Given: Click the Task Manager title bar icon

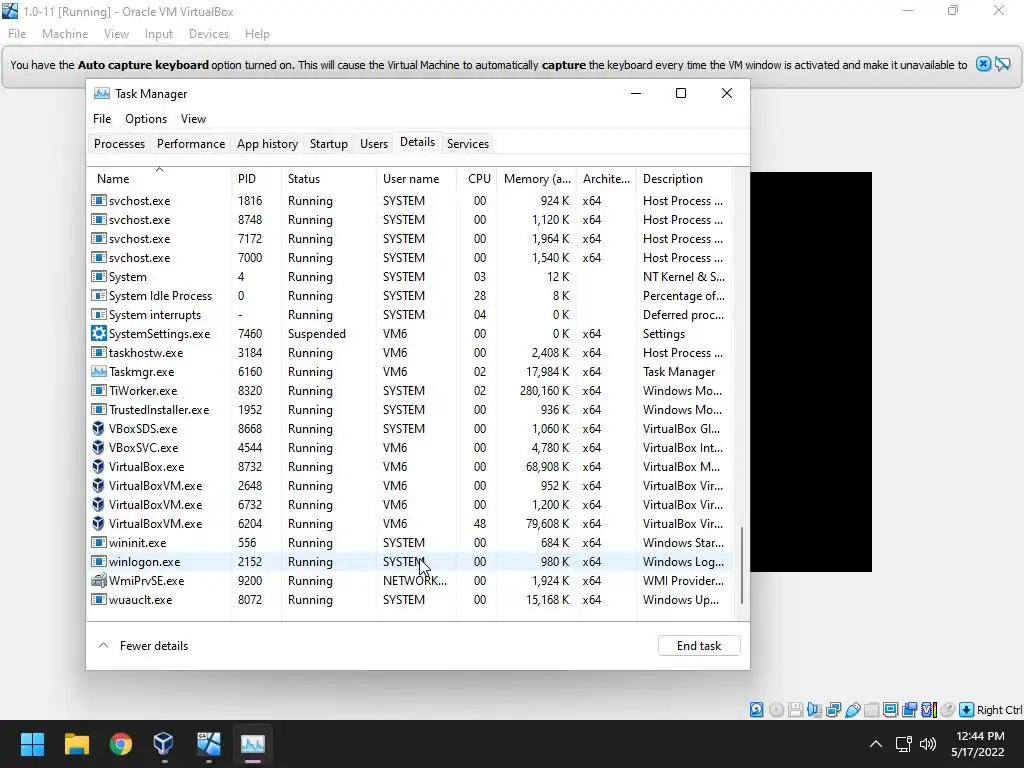Looking at the screenshot, I should tap(101, 93).
